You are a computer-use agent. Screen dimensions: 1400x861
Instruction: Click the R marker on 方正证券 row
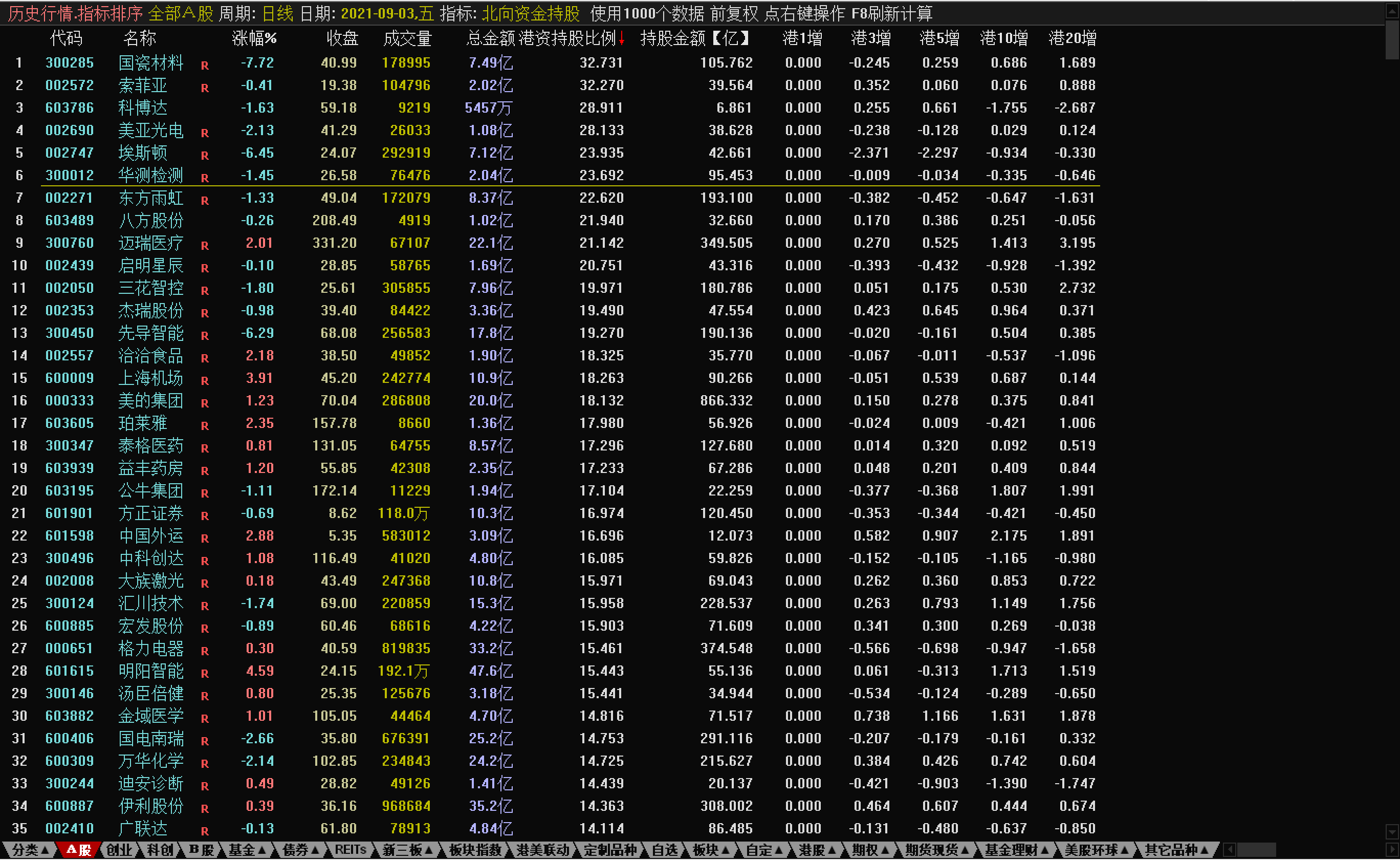click(x=205, y=516)
